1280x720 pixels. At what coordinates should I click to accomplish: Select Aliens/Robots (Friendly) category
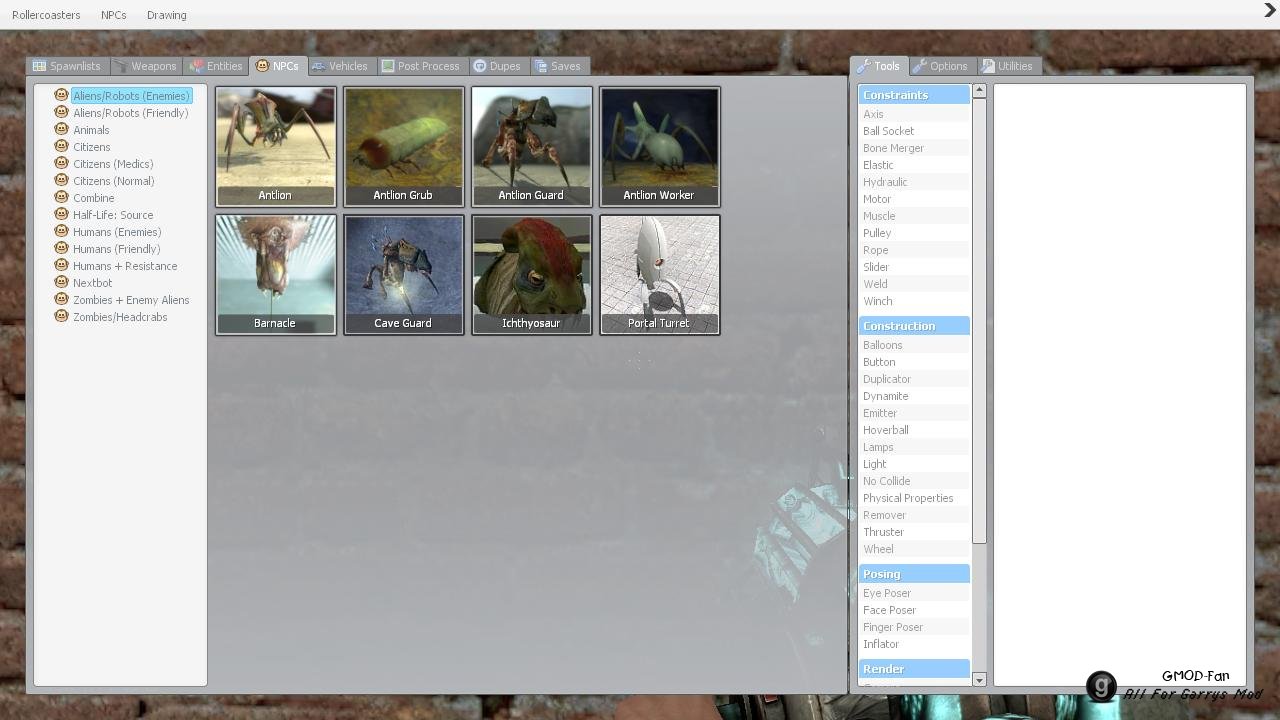[x=130, y=113]
